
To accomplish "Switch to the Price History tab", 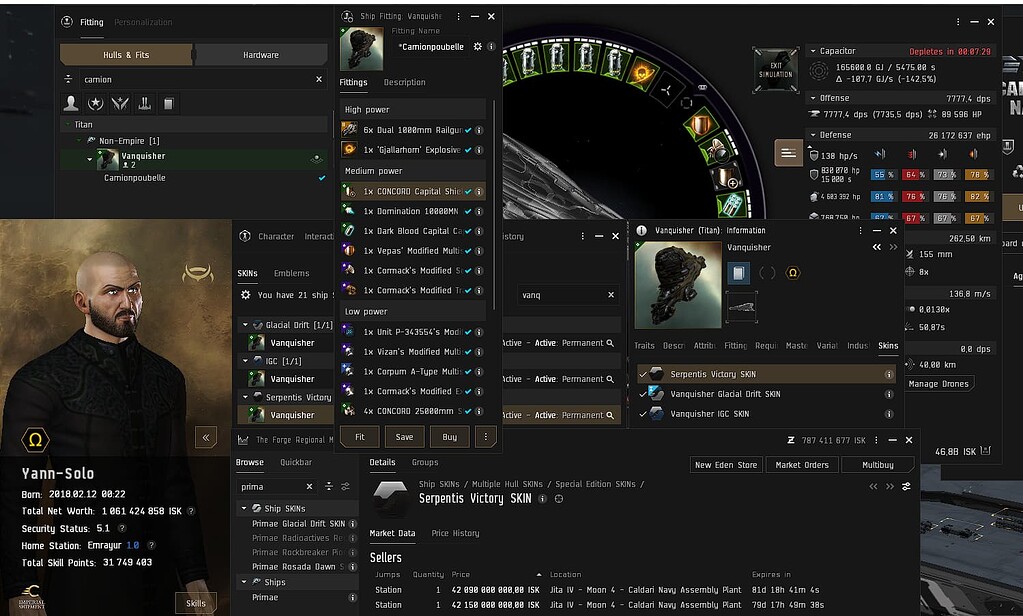I will coord(455,533).
